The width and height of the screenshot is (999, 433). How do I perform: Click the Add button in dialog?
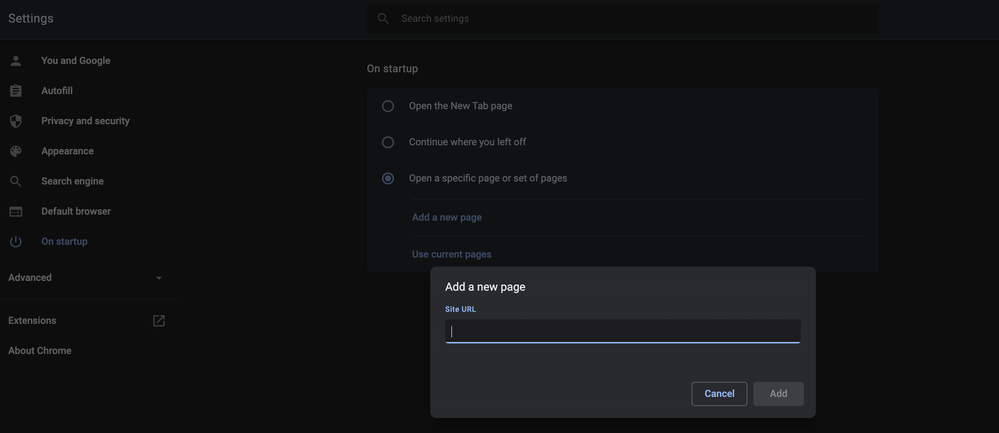[779, 394]
